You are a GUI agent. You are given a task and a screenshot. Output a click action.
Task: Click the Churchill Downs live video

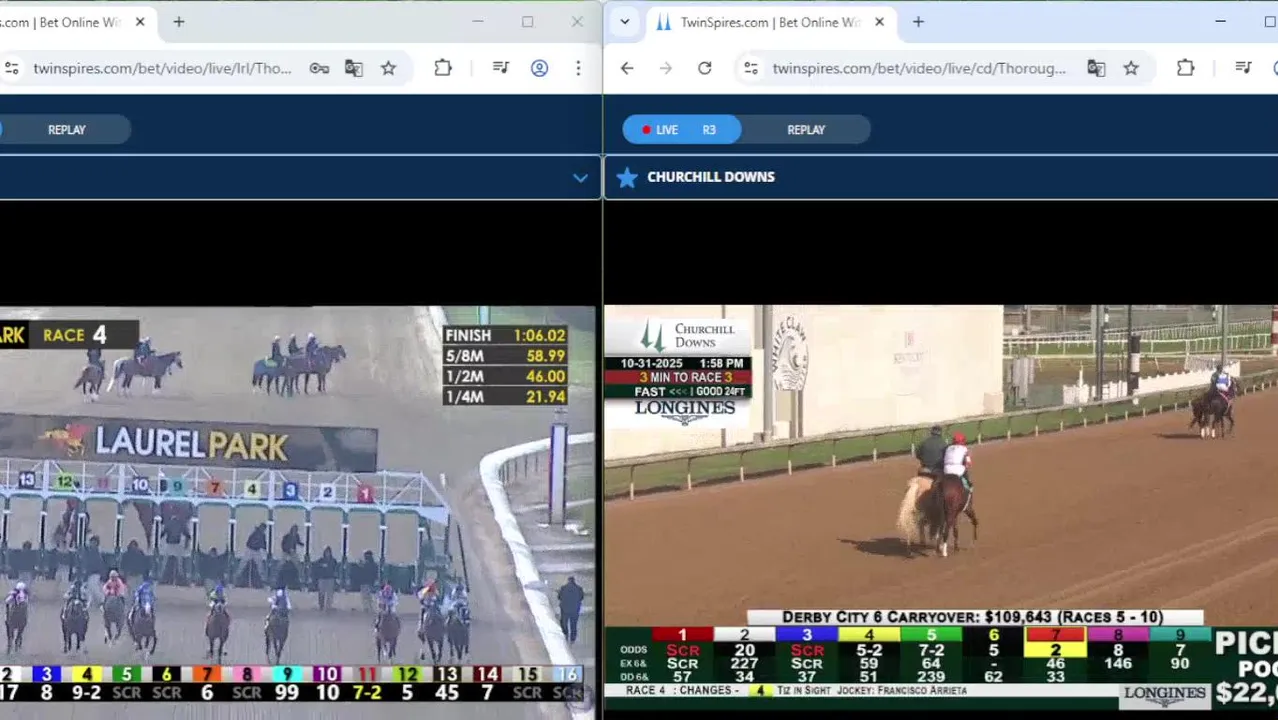941,508
